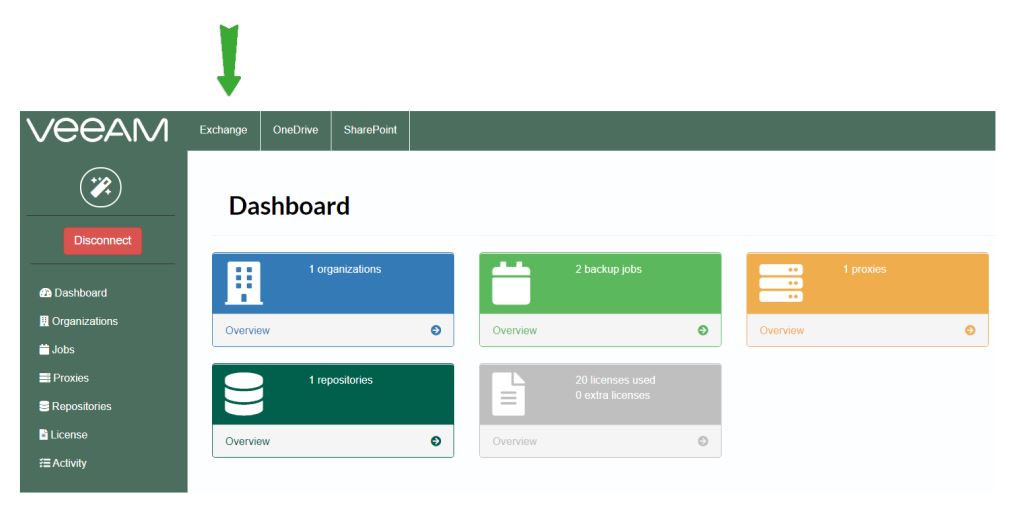Open Jobs in sidebar
Viewport: 1021px width, 506px height.
[x=57, y=350]
